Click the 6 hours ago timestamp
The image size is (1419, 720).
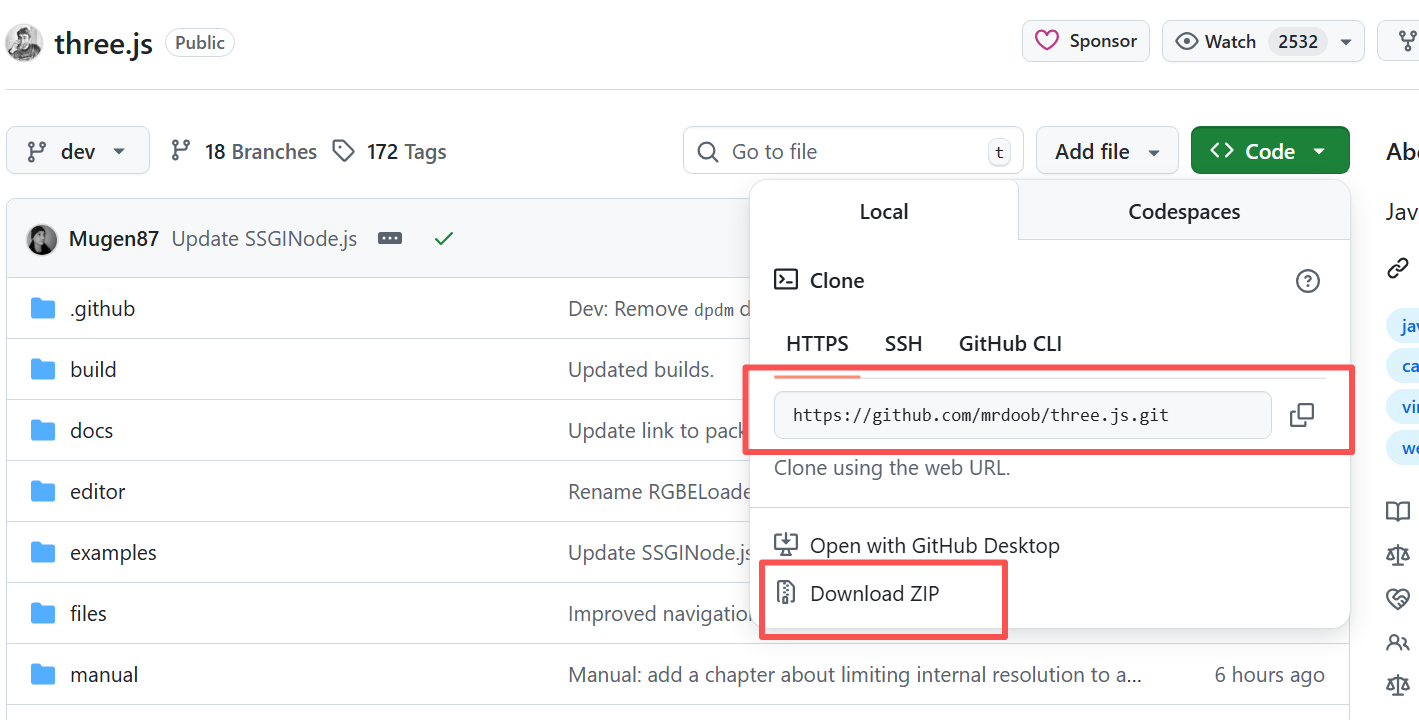coord(1269,675)
